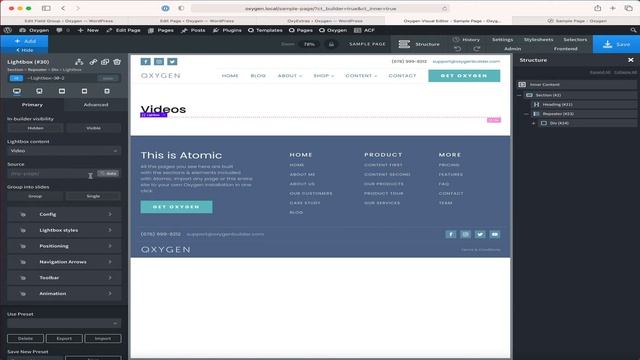Click the Export preset button
The height and width of the screenshot is (360, 640).
click(x=64, y=338)
